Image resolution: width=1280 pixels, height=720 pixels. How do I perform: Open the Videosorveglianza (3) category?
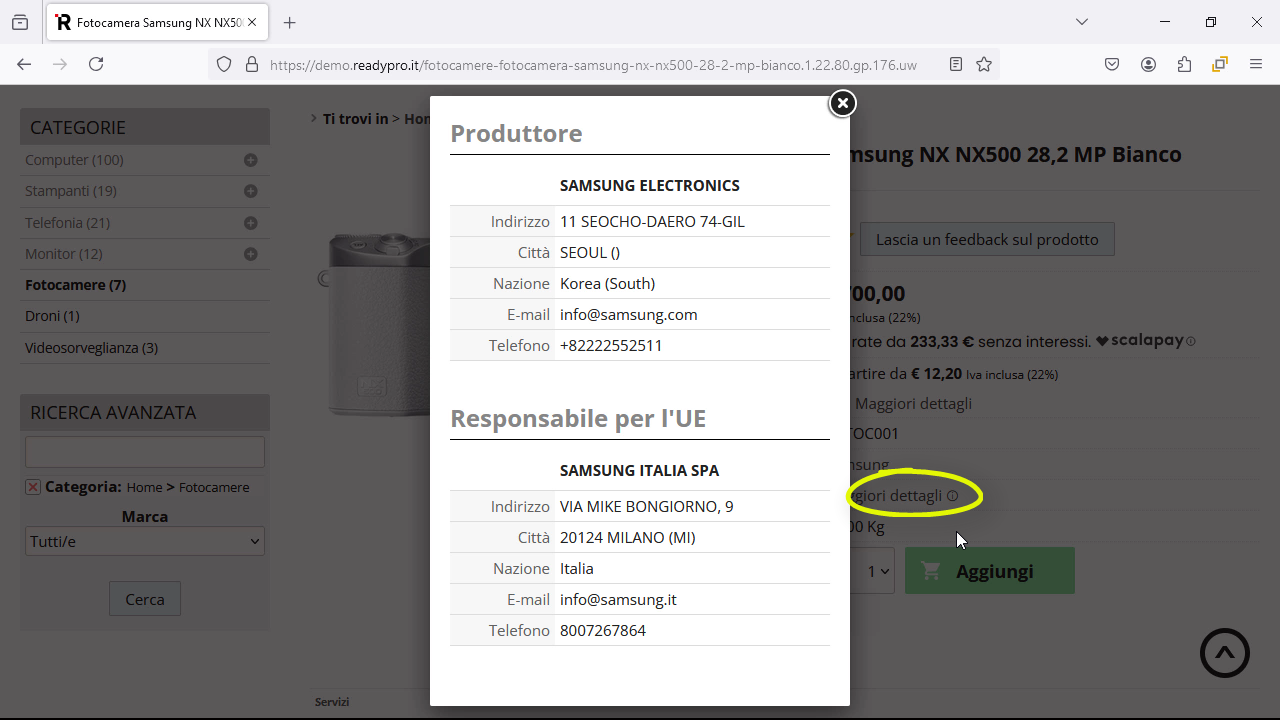tap(91, 348)
